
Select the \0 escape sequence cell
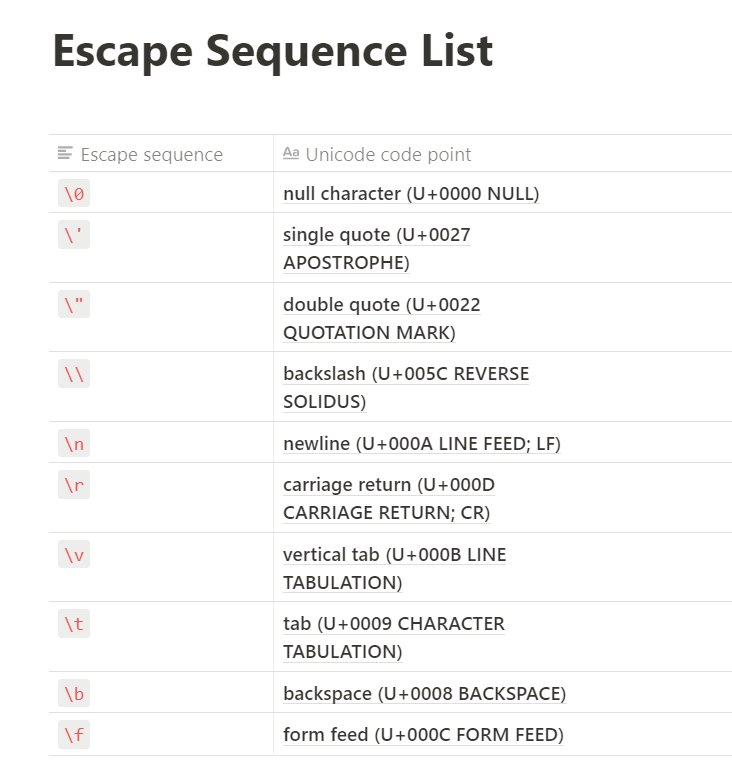point(161,193)
